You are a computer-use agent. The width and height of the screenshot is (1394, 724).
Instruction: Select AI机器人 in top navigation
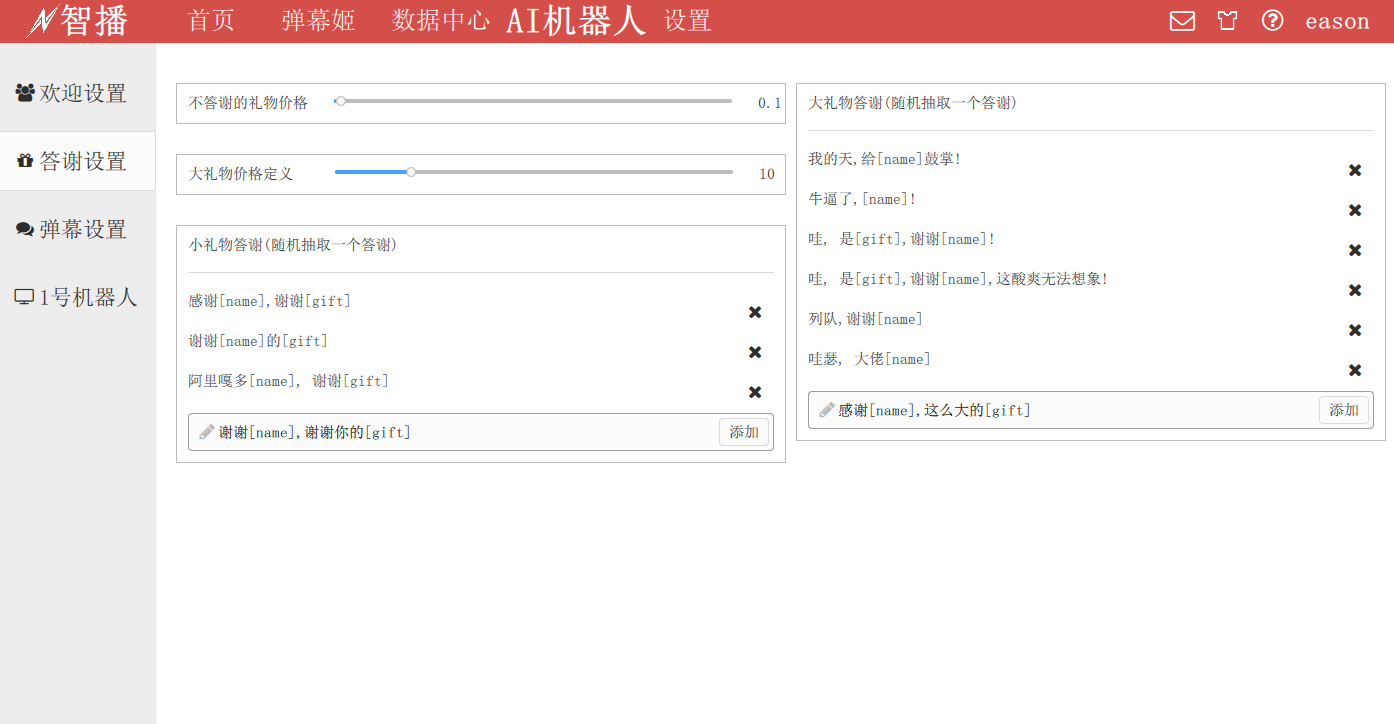click(576, 21)
